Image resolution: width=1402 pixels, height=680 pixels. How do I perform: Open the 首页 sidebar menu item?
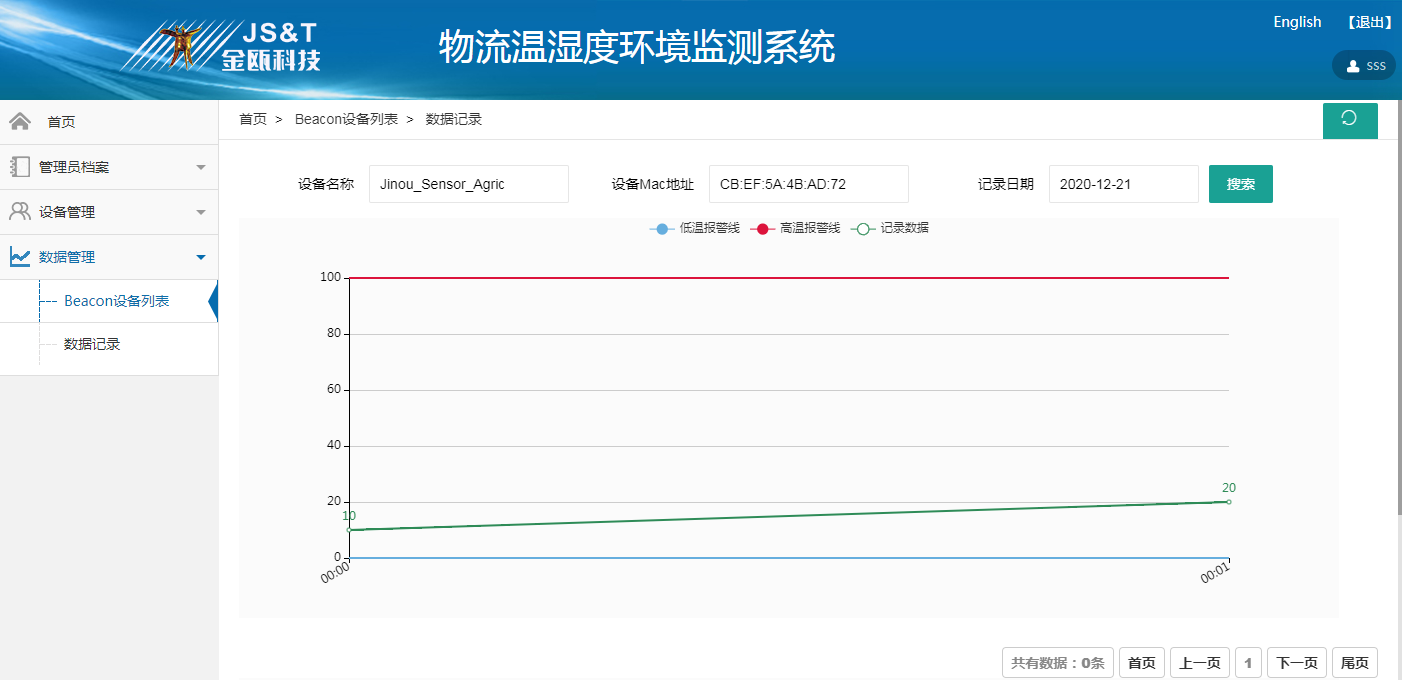[x=109, y=122]
